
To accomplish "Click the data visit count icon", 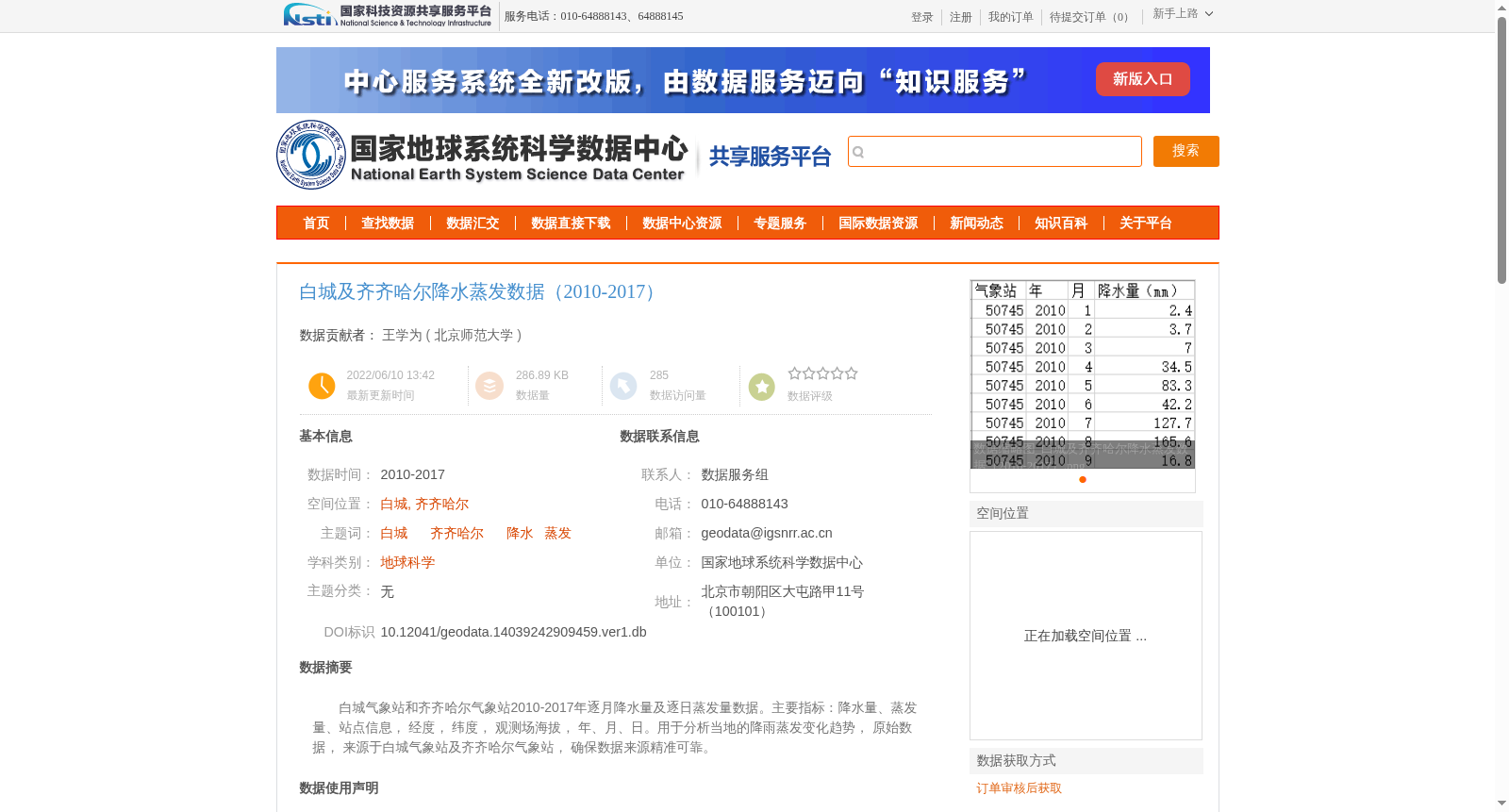I will click(623, 386).
